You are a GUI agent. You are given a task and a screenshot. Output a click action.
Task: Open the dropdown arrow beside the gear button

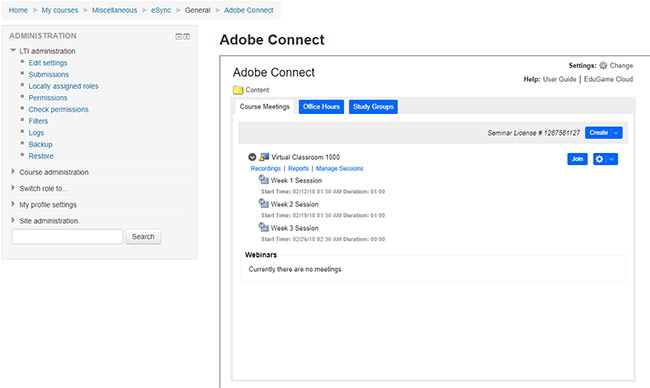612,159
